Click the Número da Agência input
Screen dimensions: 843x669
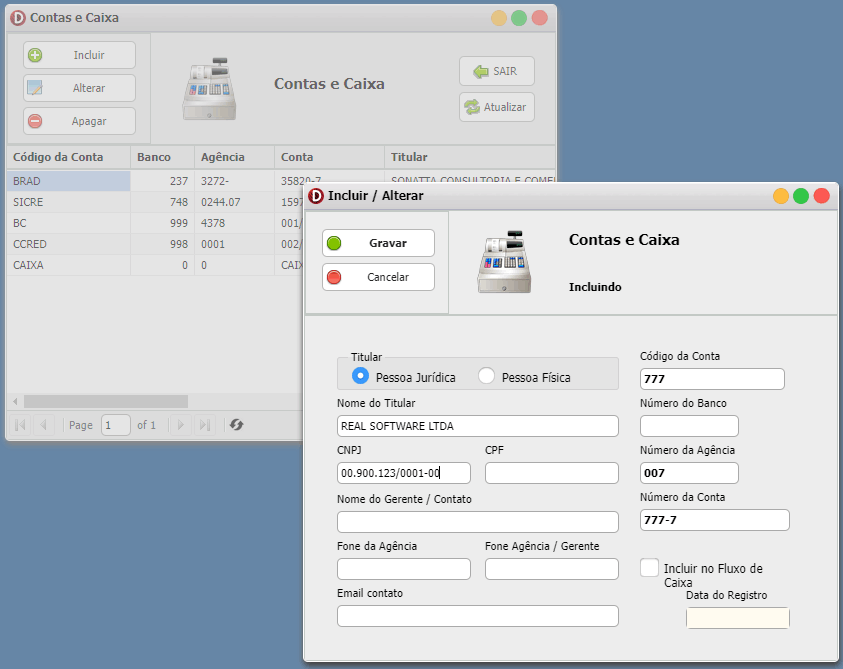pos(689,473)
